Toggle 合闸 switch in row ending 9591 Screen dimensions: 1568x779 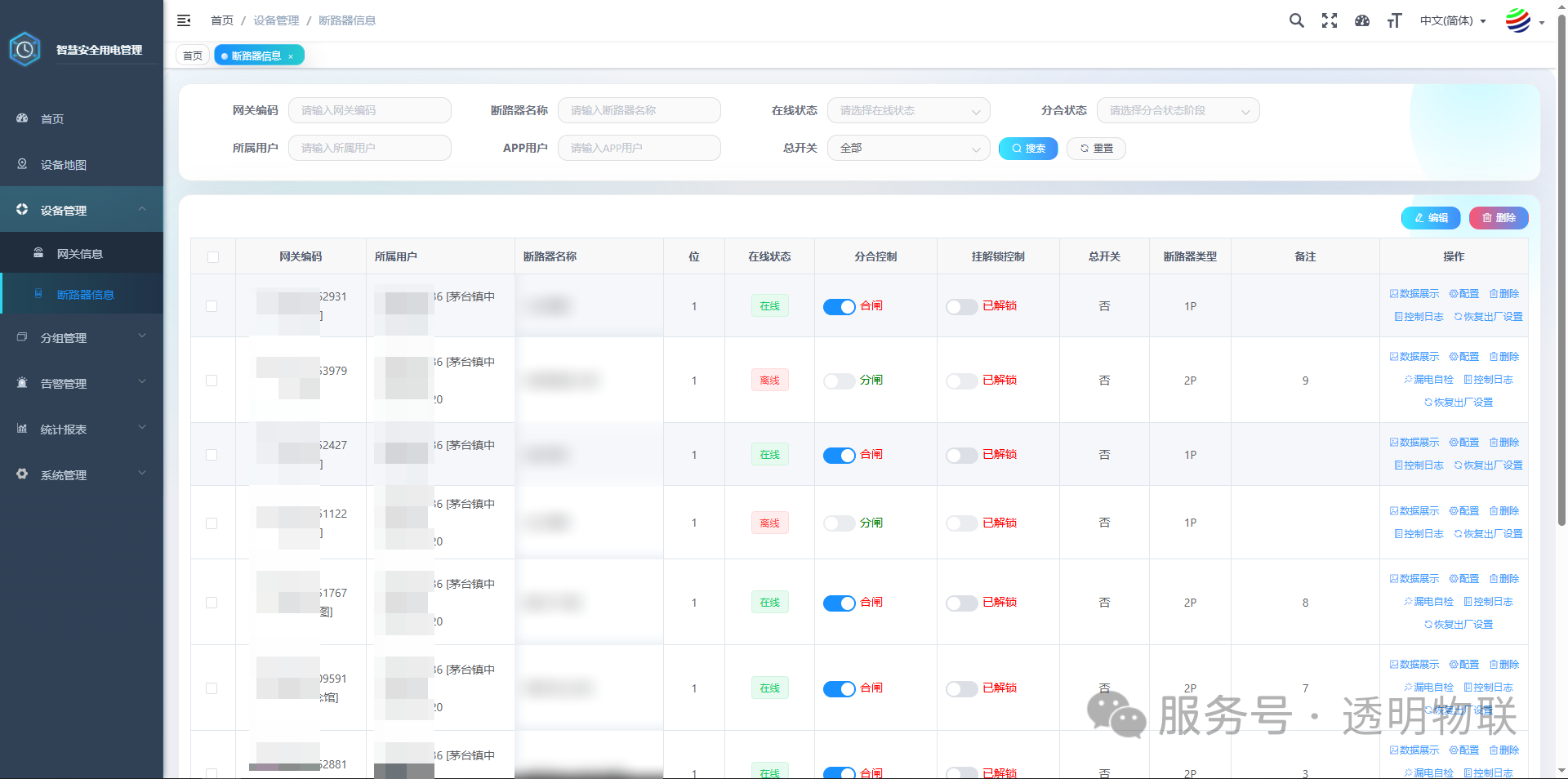839,689
